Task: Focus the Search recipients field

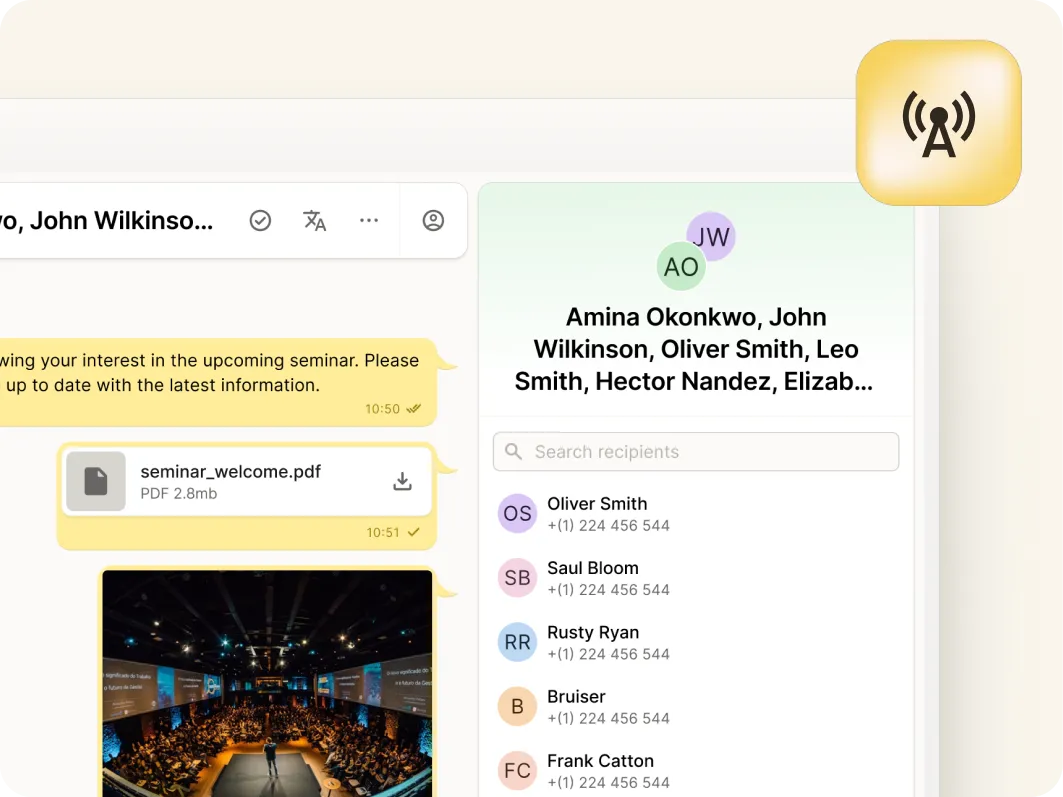Action: coord(696,451)
